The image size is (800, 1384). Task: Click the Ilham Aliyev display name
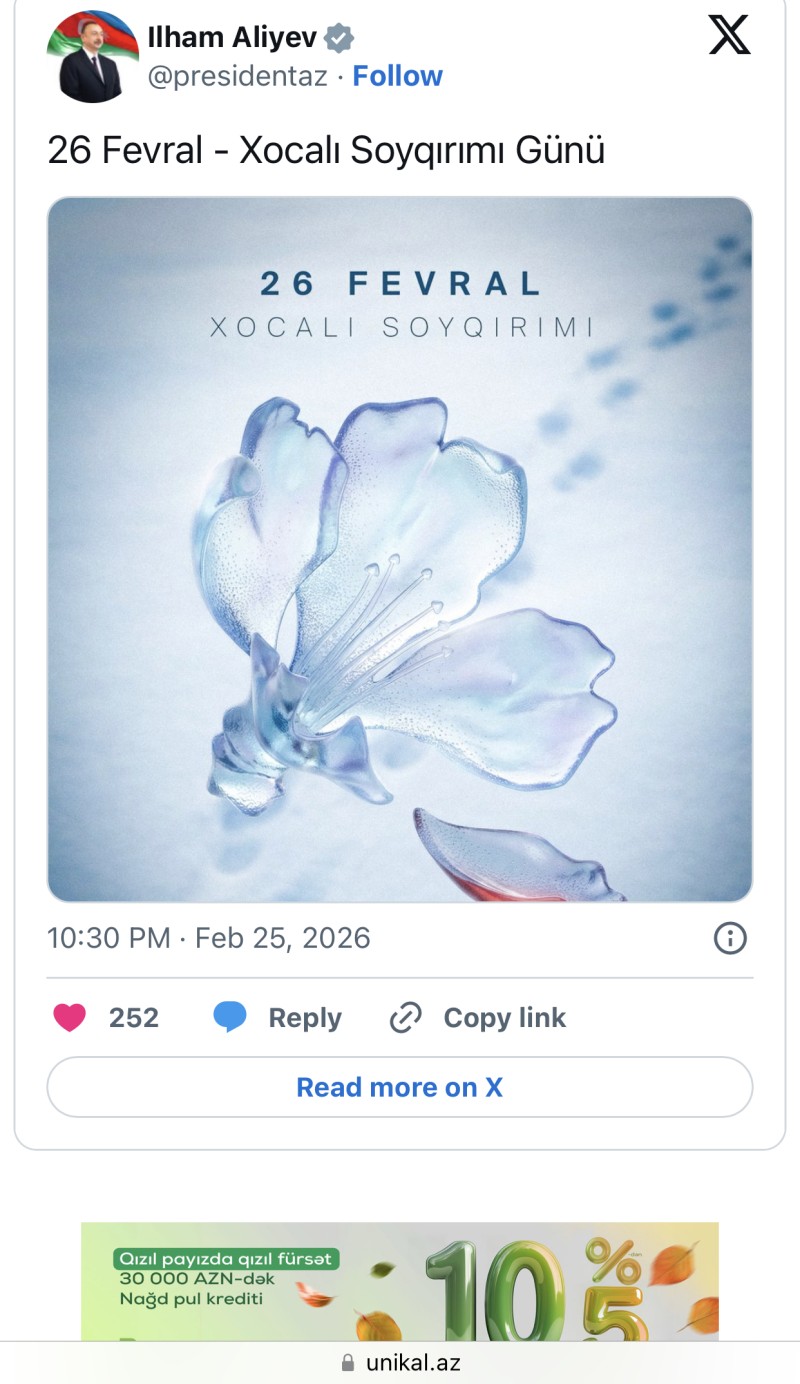[x=232, y=39]
